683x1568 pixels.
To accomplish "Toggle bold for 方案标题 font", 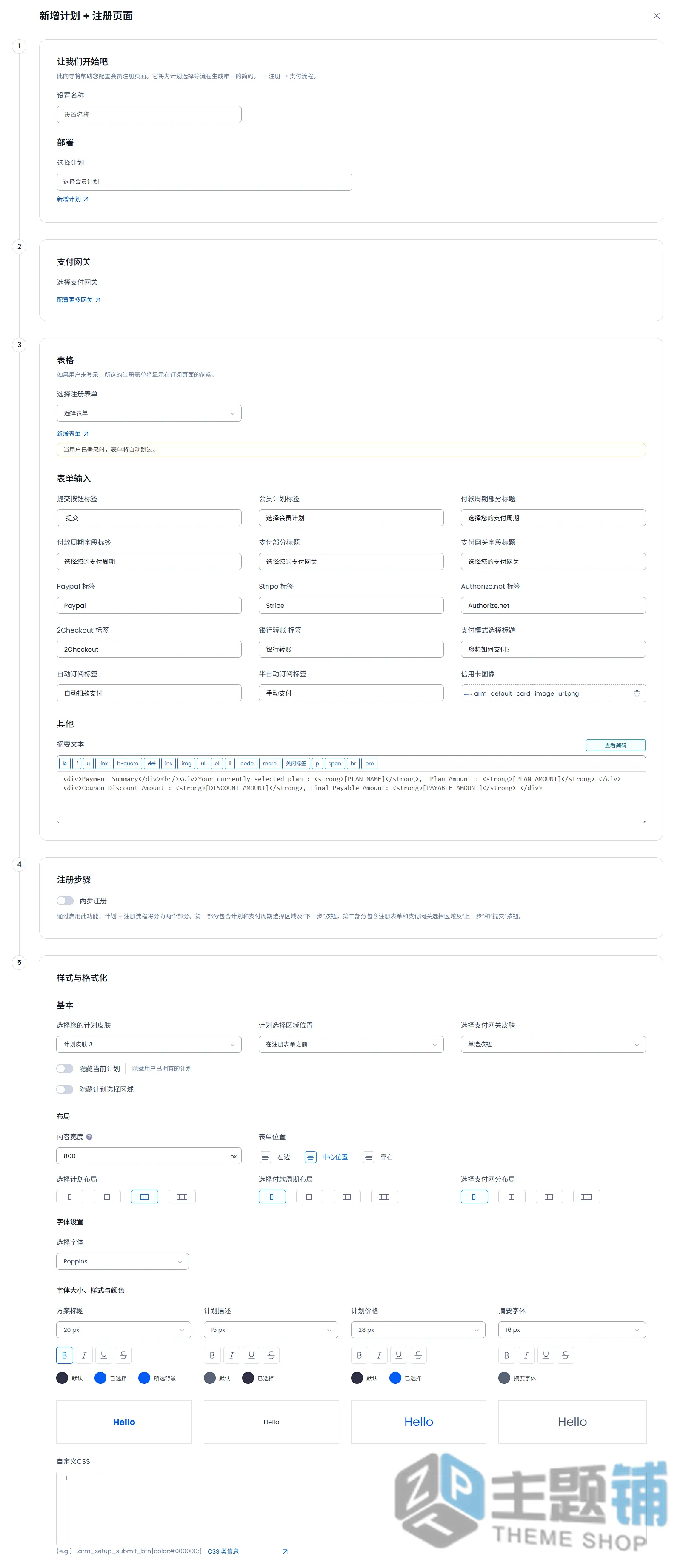I will point(65,1356).
